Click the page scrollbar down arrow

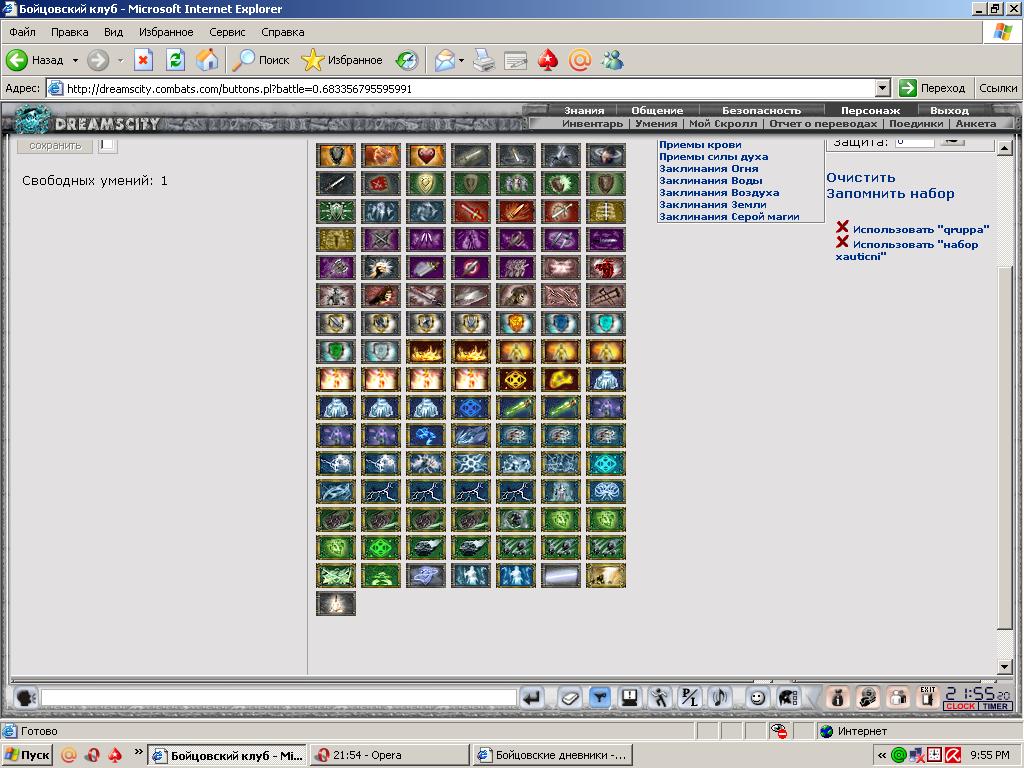click(1005, 667)
